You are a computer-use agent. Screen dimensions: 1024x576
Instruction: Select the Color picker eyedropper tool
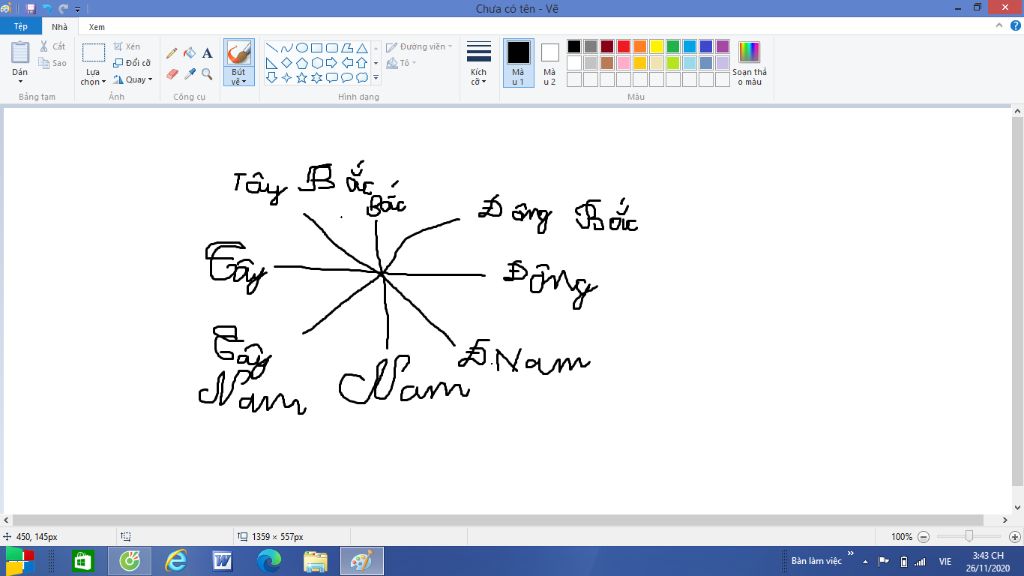189,74
